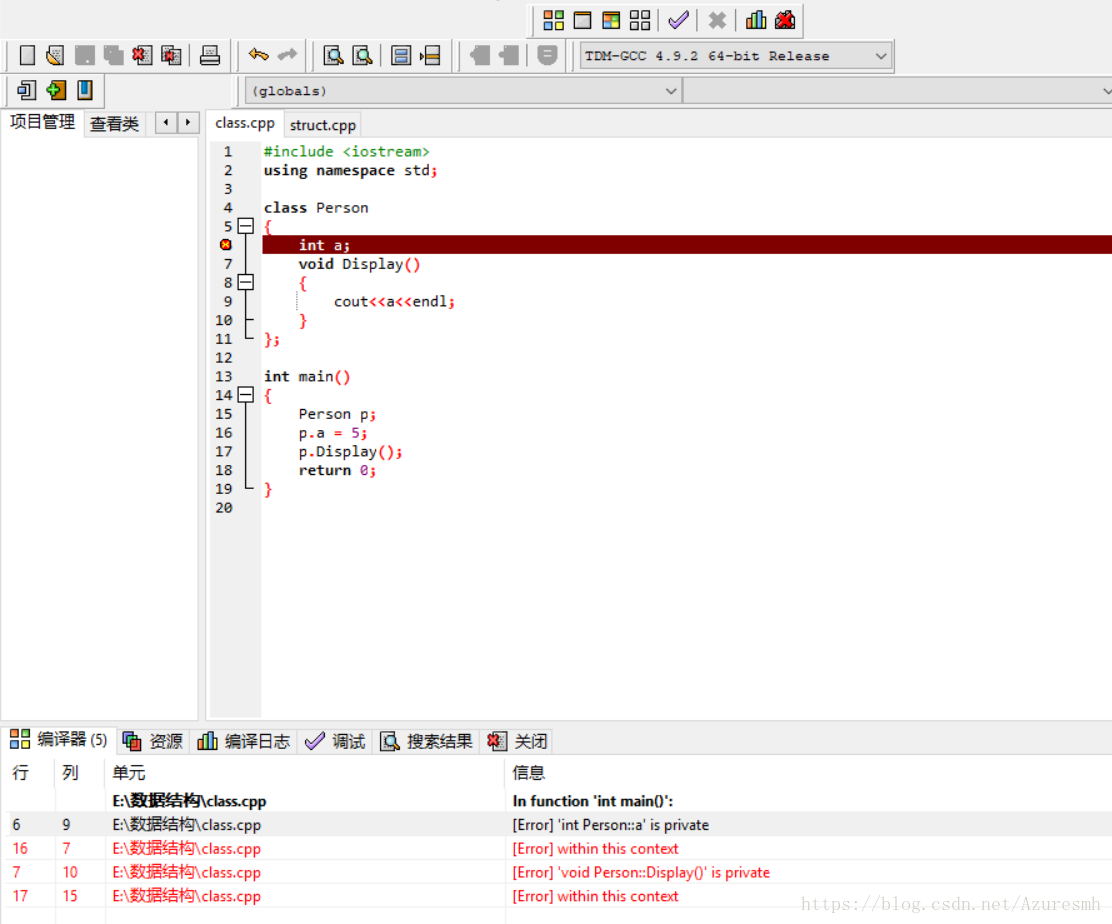Open profile analysis bar chart icon
Image resolution: width=1112 pixels, height=924 pixels.
pyautogui.click(x=756, y=20)
